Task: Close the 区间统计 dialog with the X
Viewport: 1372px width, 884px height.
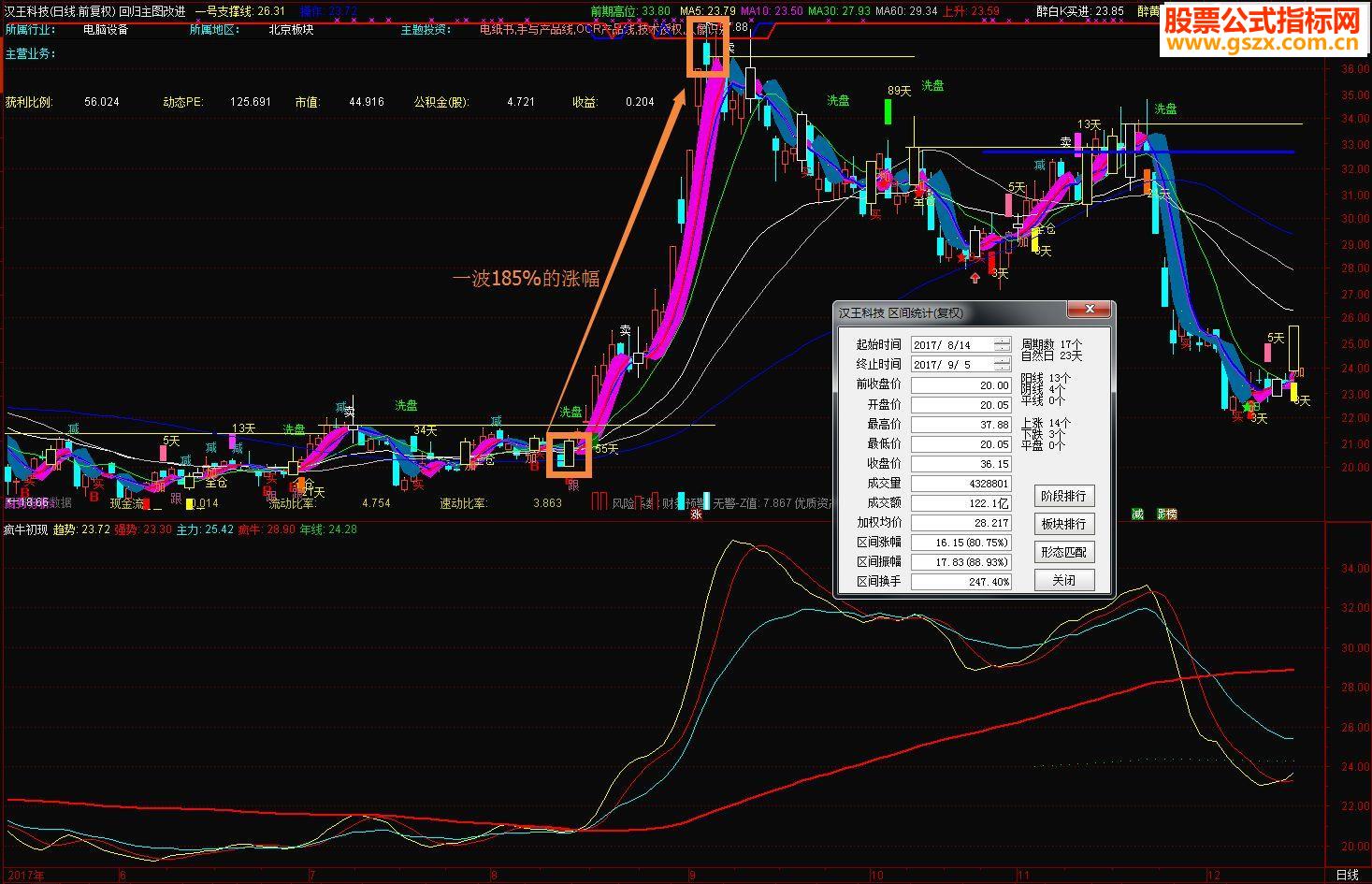Action: (x=1089, y=311)
